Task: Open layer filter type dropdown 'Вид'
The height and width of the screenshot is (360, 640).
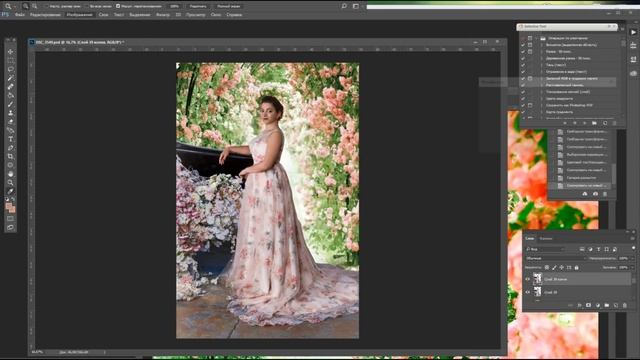Action: [545, 249]
